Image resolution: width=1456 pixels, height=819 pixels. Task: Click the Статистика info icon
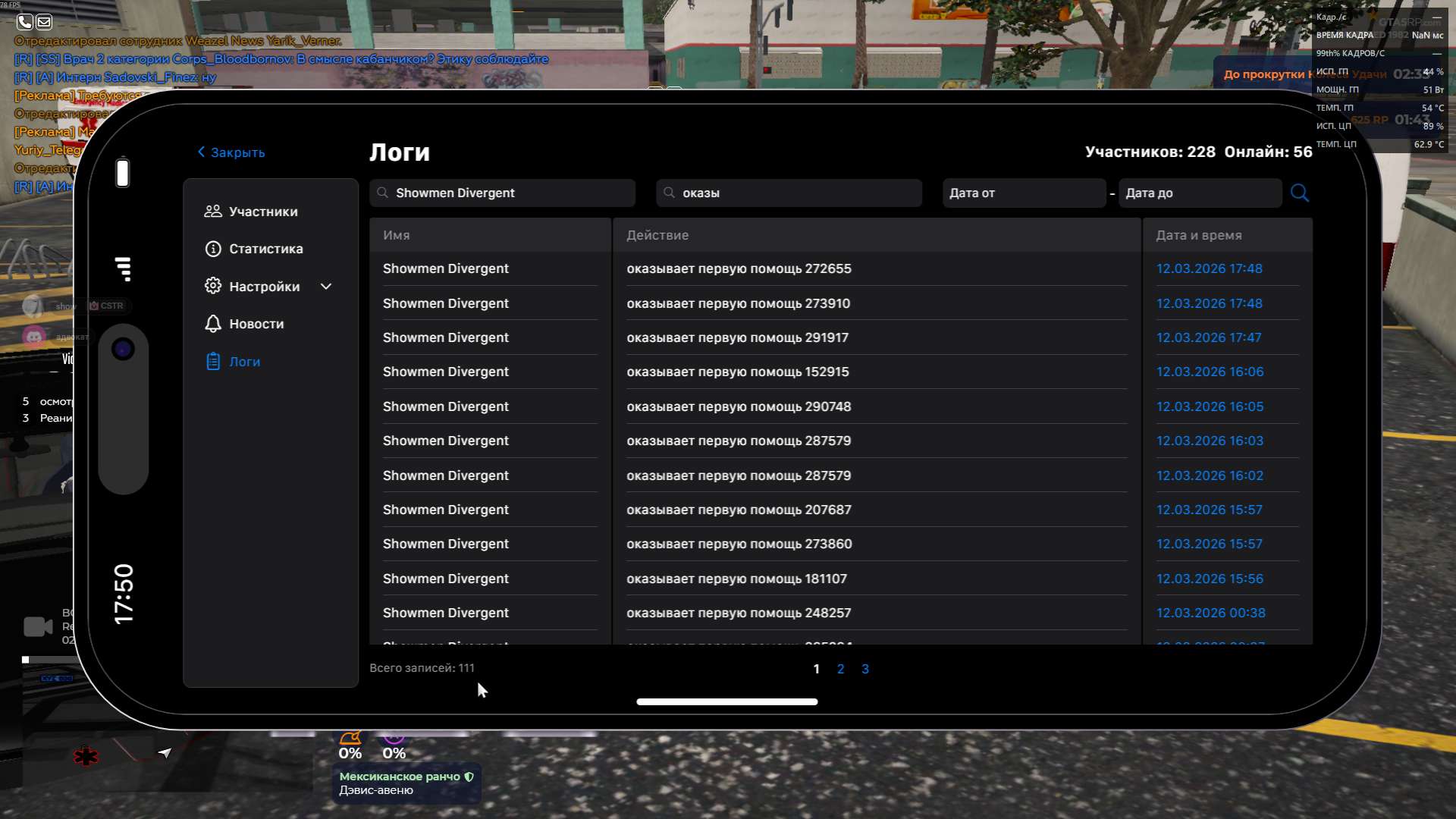(213, 249)
